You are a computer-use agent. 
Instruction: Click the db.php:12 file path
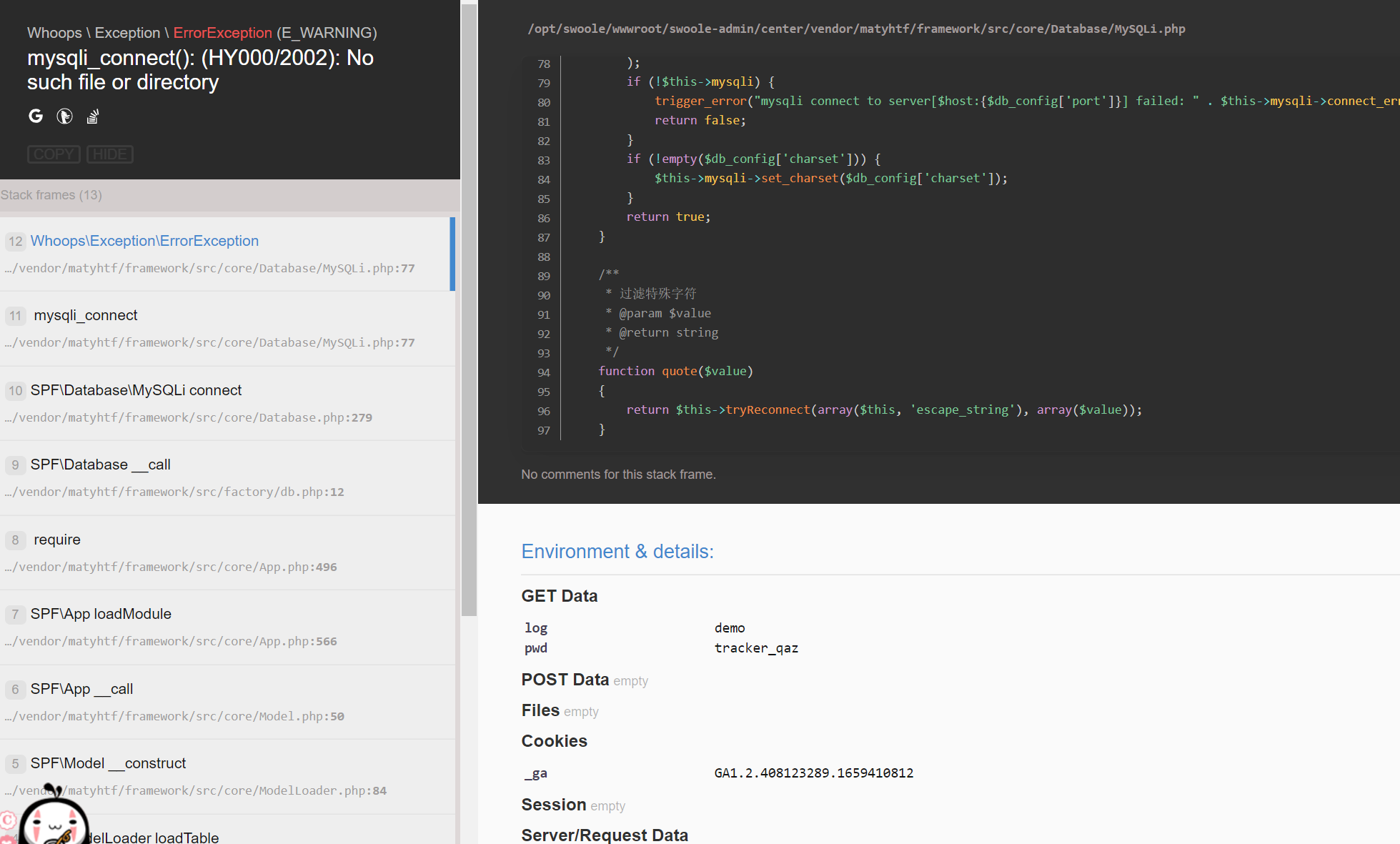coord(174,492)
